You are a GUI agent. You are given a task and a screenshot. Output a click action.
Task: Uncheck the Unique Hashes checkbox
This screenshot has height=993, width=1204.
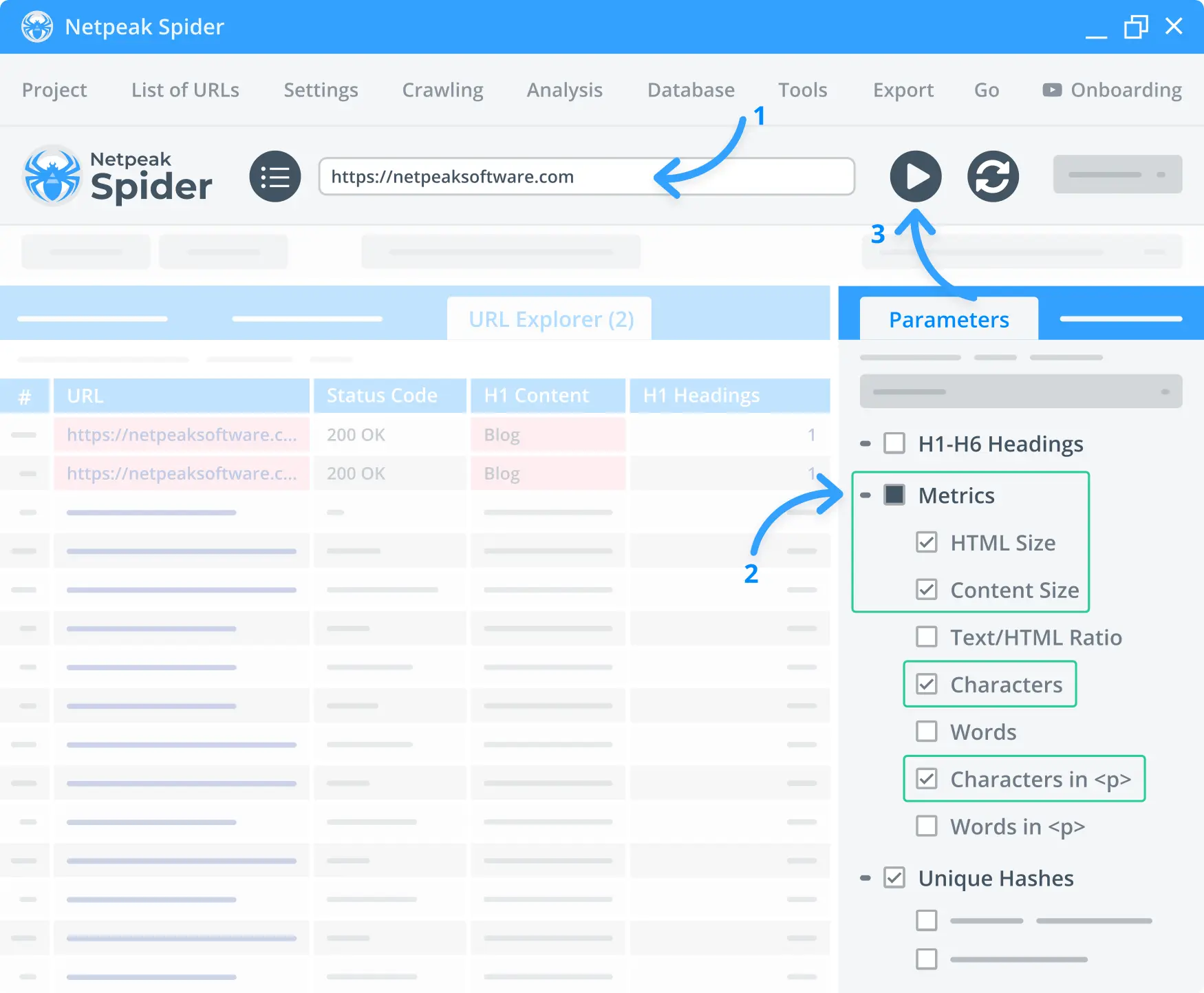click(x=894, y=877)
